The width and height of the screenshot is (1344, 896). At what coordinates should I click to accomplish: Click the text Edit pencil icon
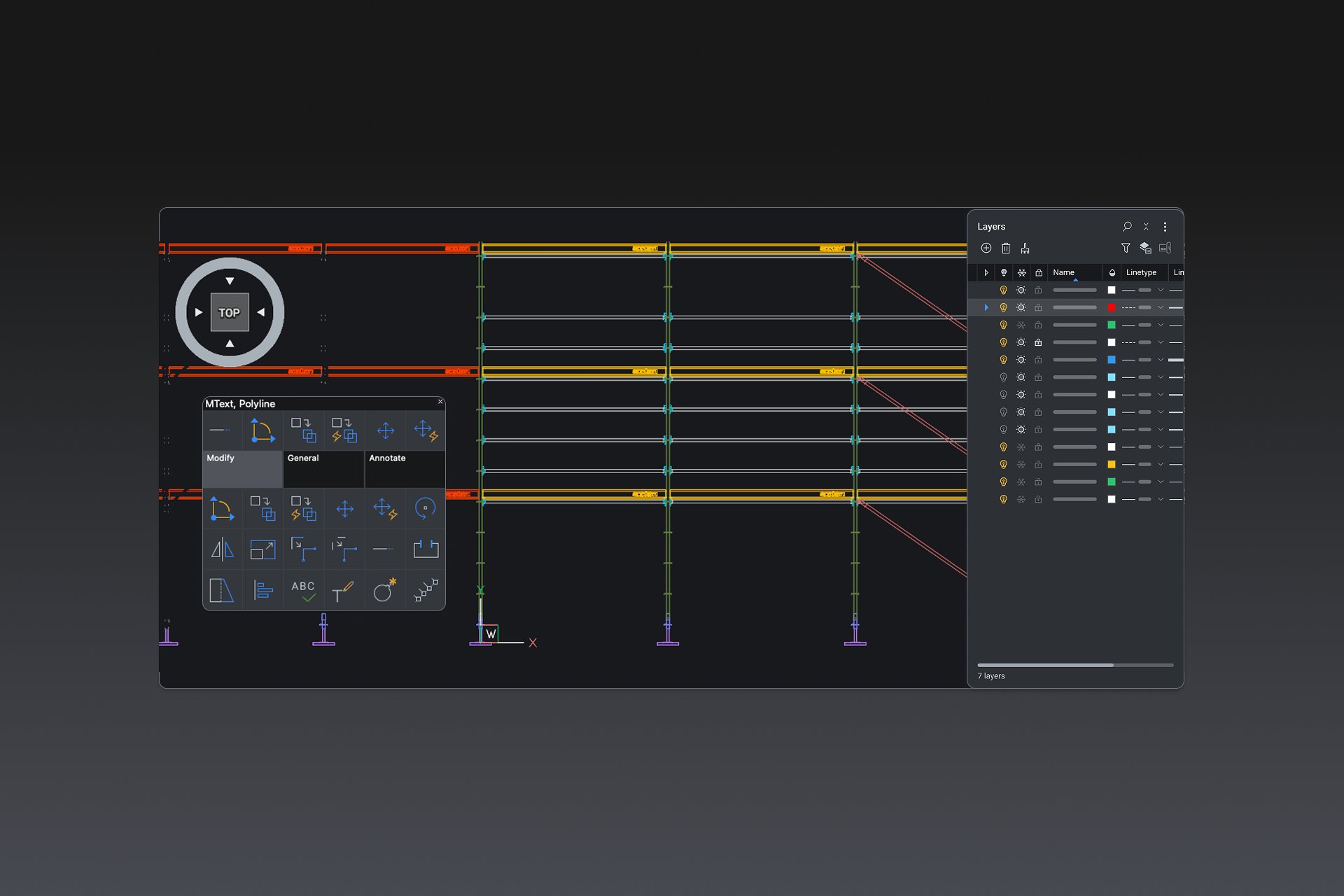[x=343, y=591]
